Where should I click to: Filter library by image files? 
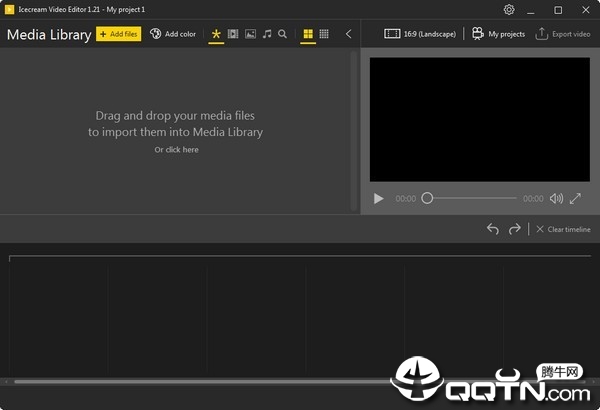coord(250,34)
